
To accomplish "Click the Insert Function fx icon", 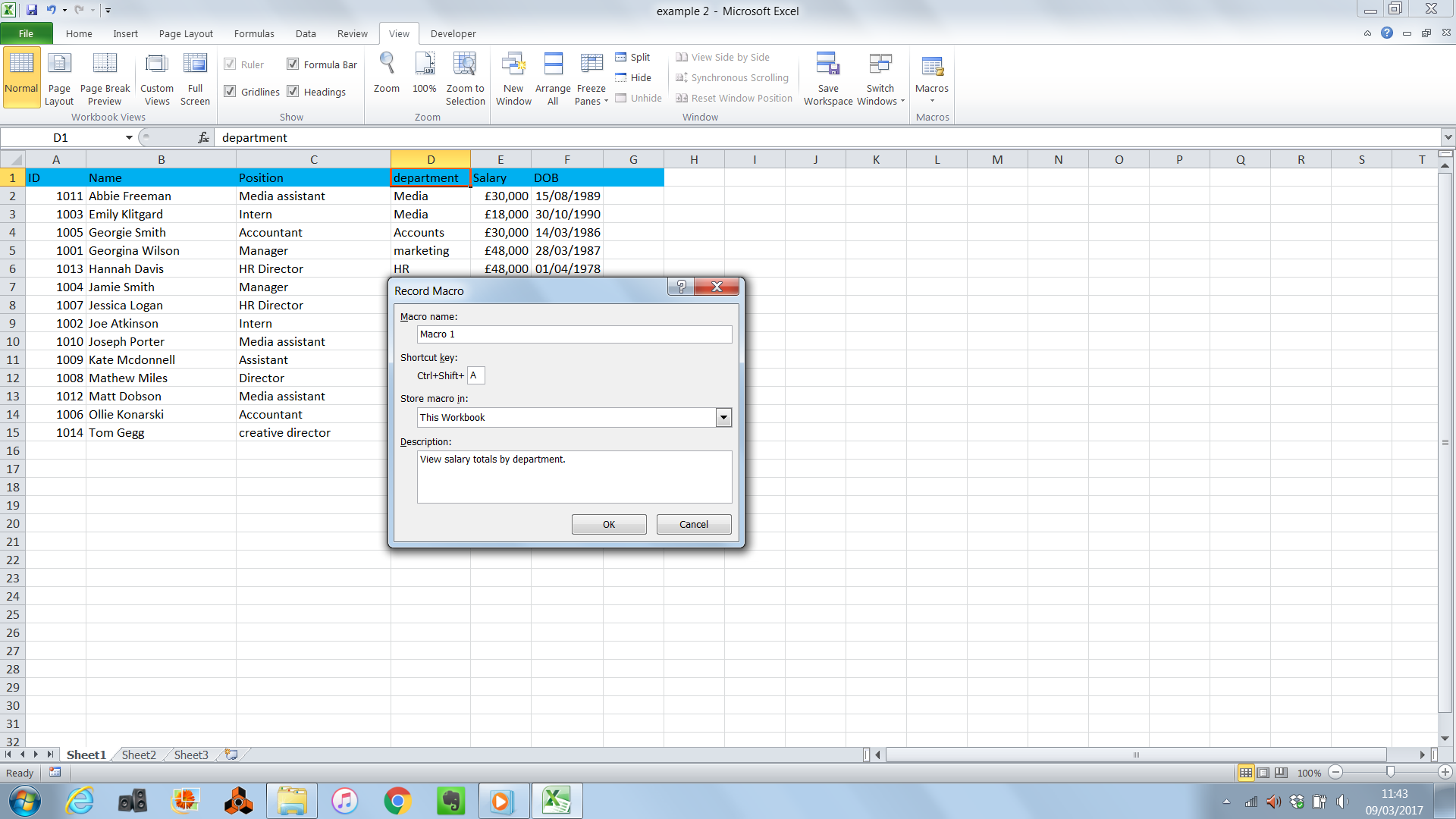I will pyautogui.click(x=202, y=137).
